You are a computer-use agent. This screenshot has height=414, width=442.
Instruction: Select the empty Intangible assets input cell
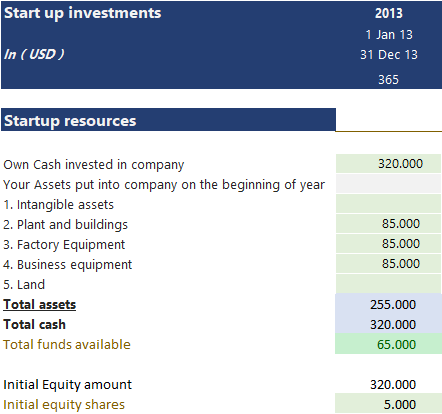click(388, 204)
